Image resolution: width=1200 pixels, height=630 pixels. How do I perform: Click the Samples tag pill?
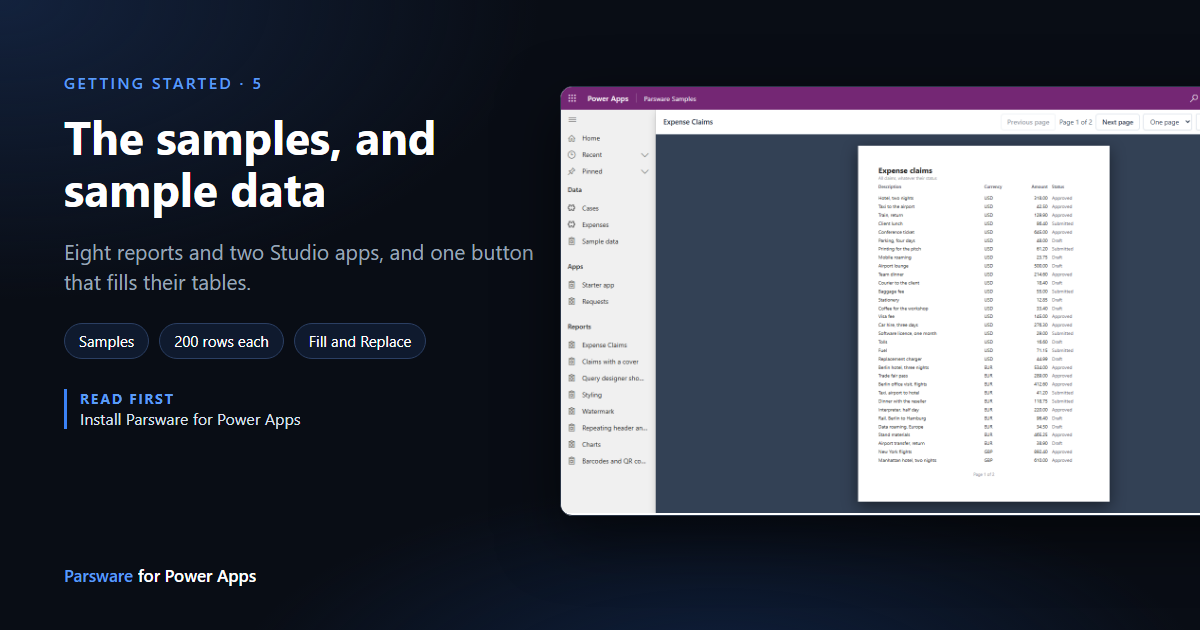pyautogui.click(x=107, y=342)
